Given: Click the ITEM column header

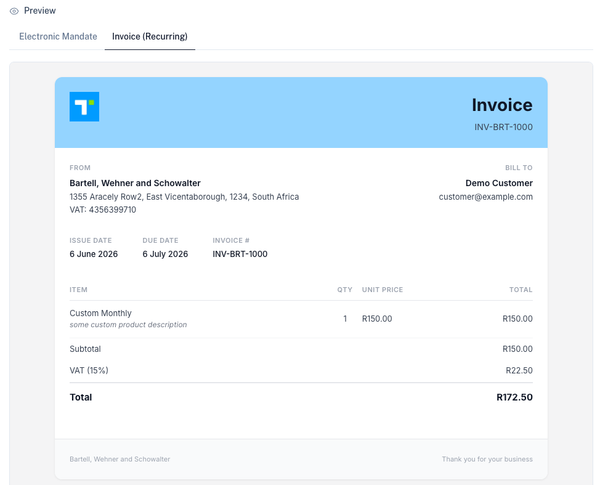Looking at the screenshot, I should (x=78, y=290).
